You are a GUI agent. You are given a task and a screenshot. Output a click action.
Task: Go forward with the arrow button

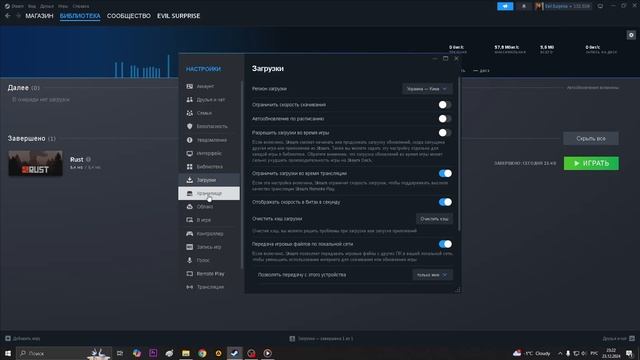pos(18,16)
